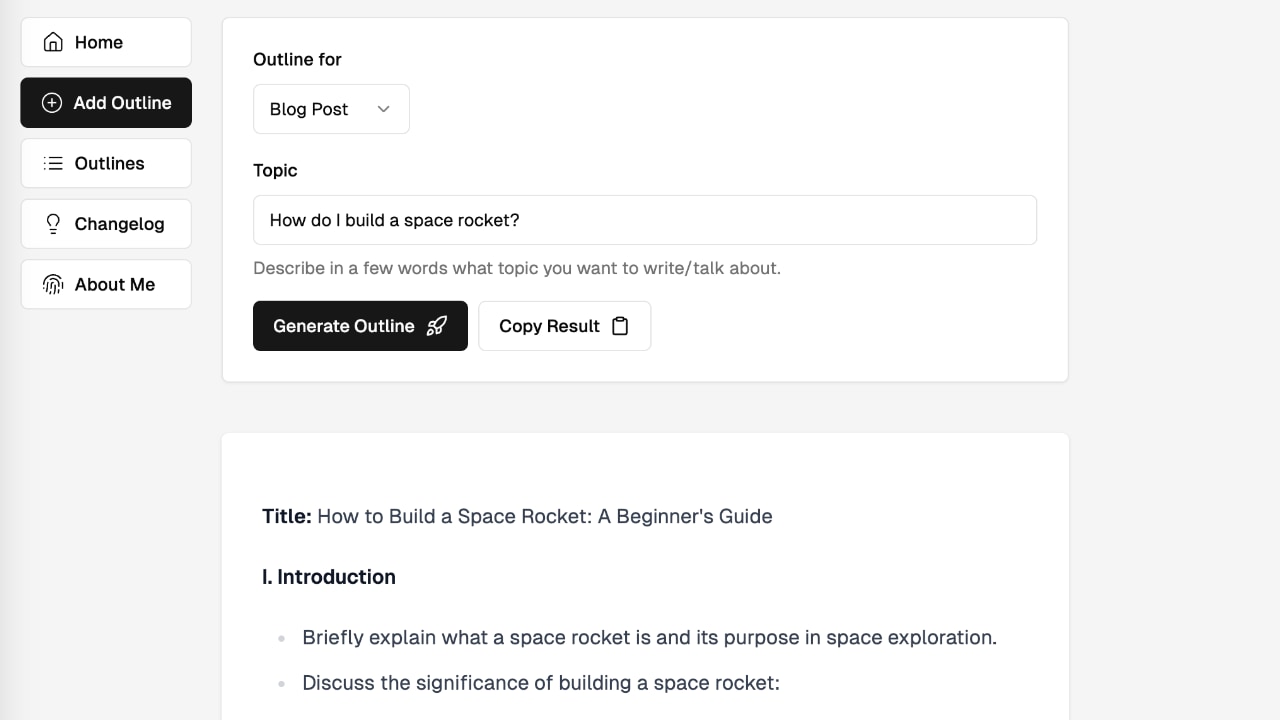Go to the Home menu item

[99, 42]
